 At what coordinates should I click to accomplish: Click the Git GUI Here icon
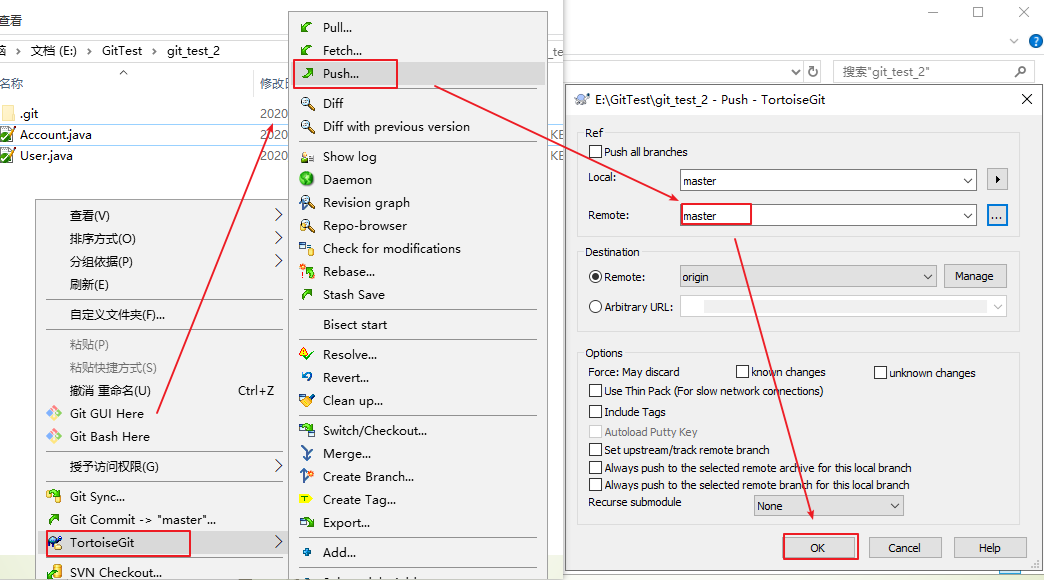point(54,414)
